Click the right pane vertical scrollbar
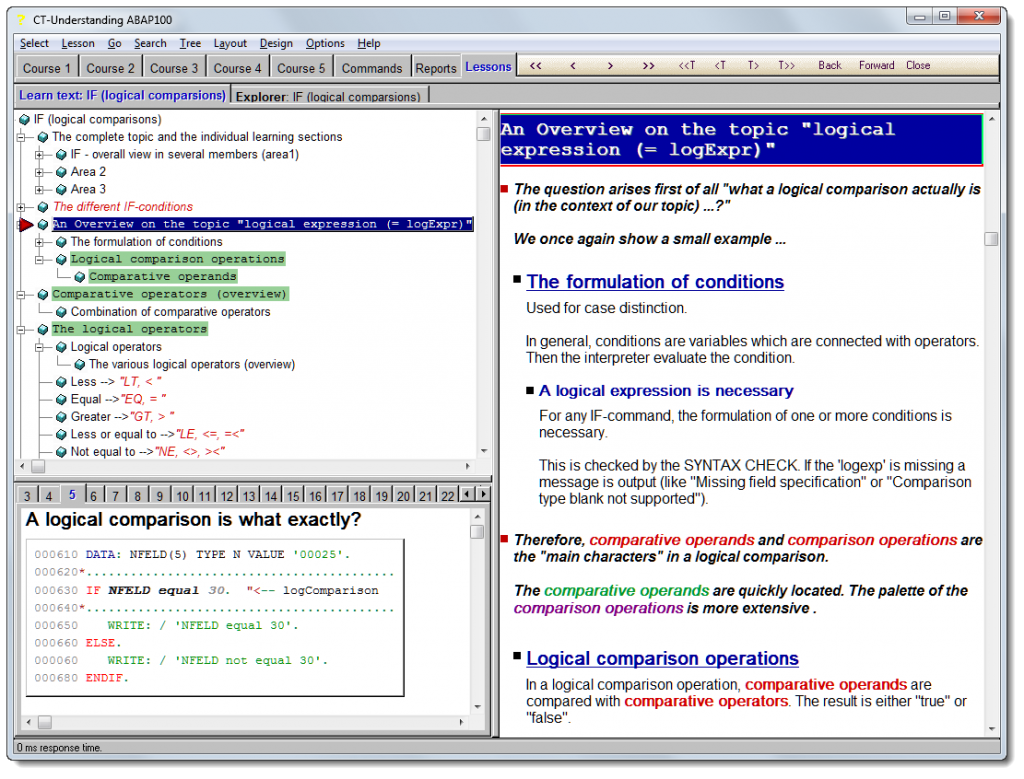 click(x=993, y=238)
